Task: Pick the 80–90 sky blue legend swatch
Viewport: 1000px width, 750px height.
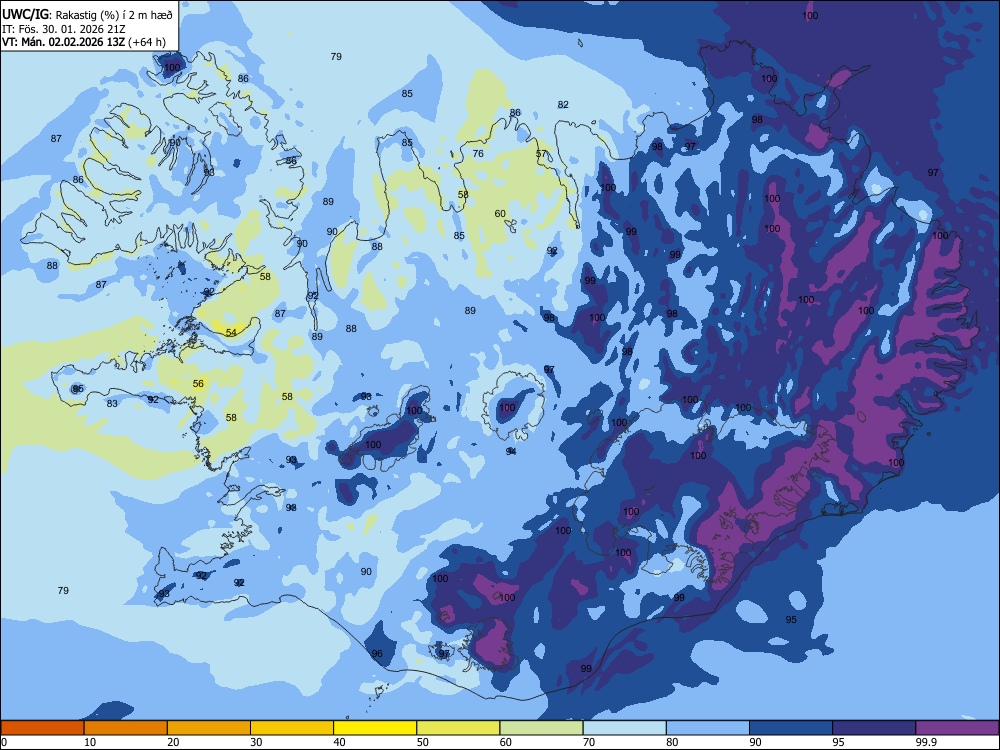Action: click(x=708, y=728)
